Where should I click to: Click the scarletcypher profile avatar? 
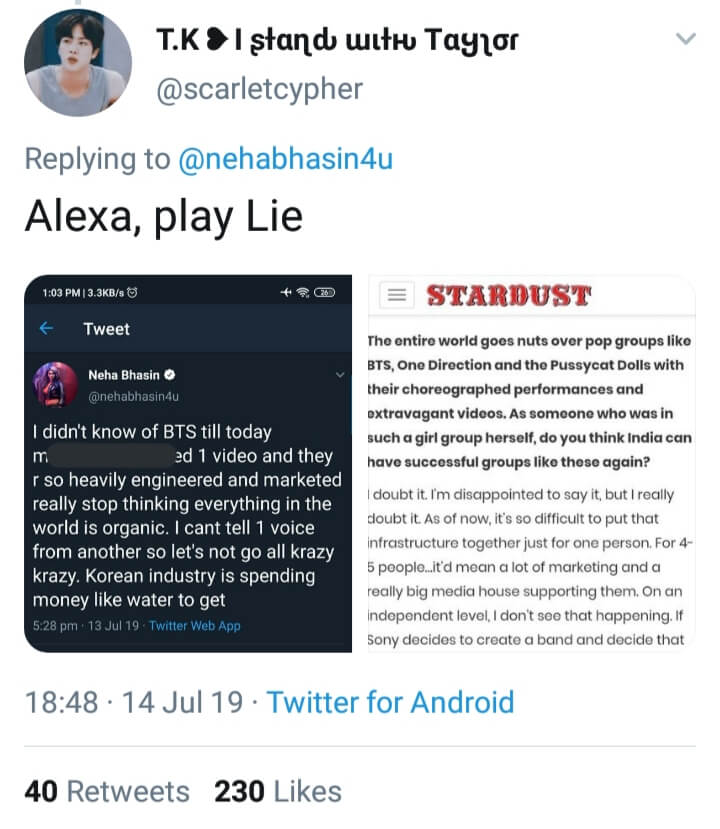(78, 63)
